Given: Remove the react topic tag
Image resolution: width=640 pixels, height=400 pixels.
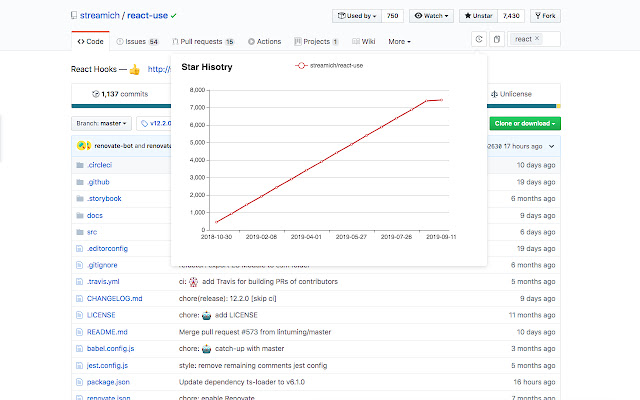Looking at the screenshot, I should pos(538,39).
